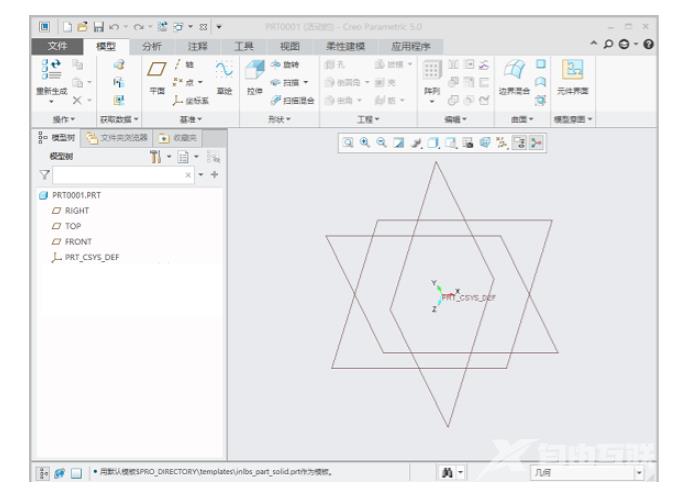Image resolution: width=673 pixels, height=496 pixels.
Task: Select the Axis (轴) datum tool
Action: [x=183, y=64]
